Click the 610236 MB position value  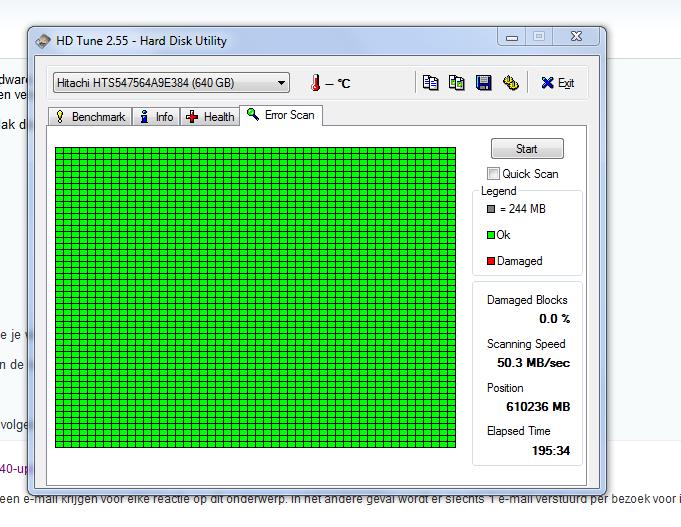click(538, 407)
